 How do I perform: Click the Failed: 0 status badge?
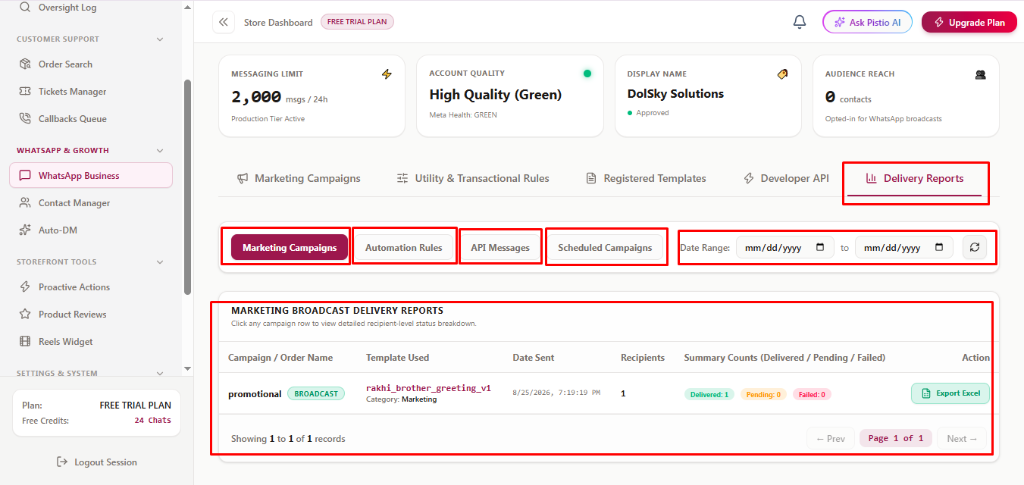[x=812, y=394]
